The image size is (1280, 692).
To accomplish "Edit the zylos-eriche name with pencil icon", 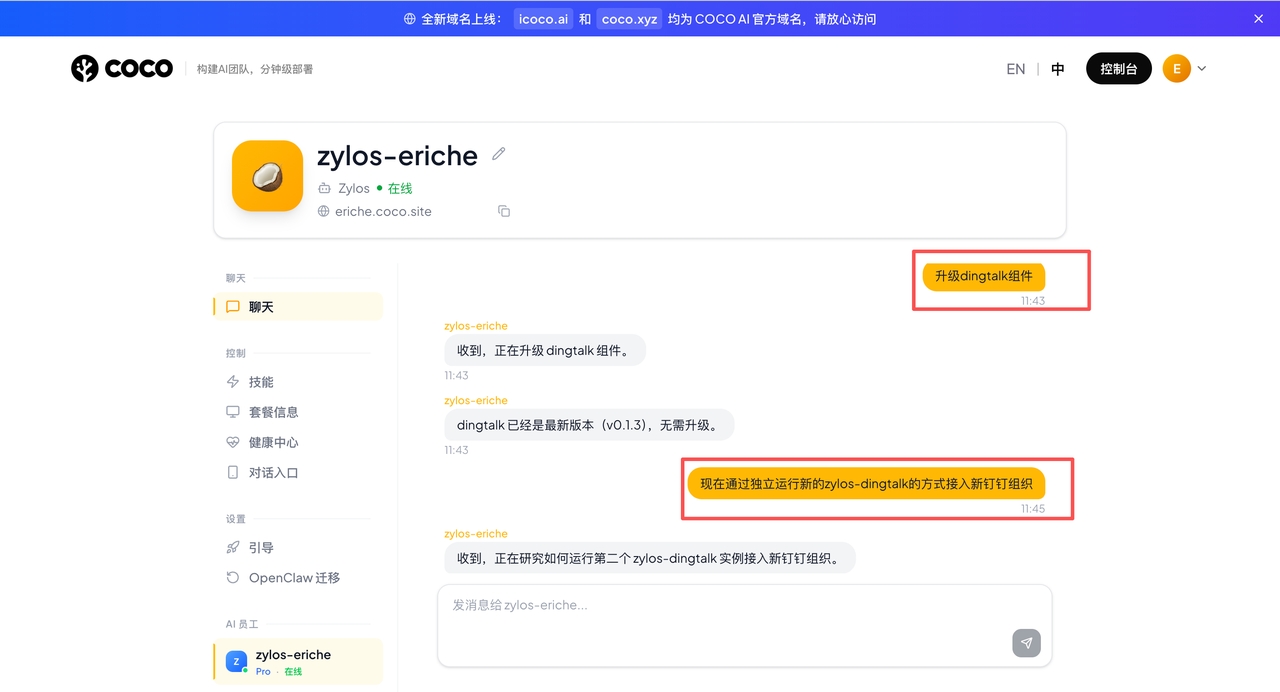I will pyautogui.click(x=499, y=154).
